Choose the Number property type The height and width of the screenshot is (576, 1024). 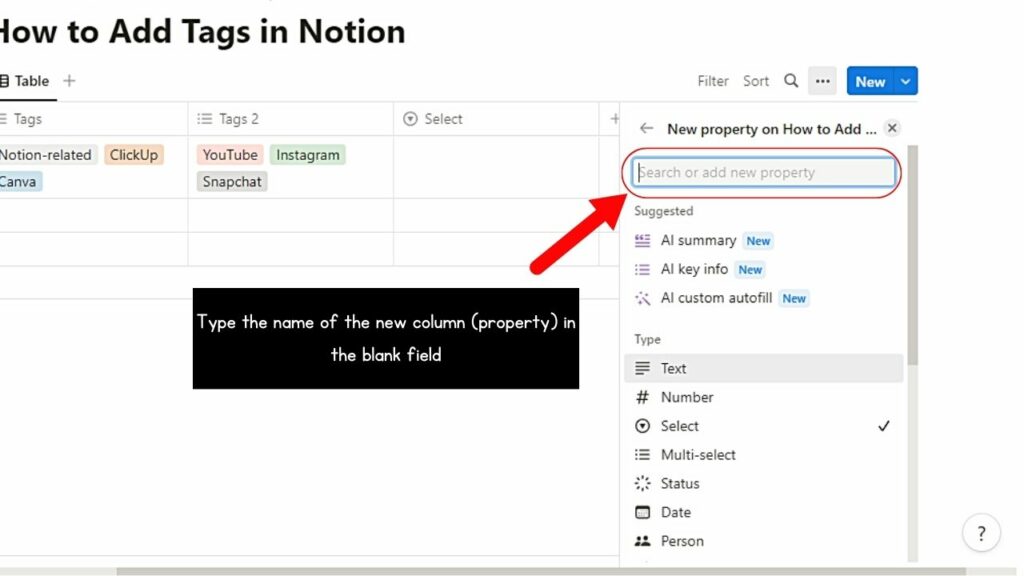(x=687, y=397)
